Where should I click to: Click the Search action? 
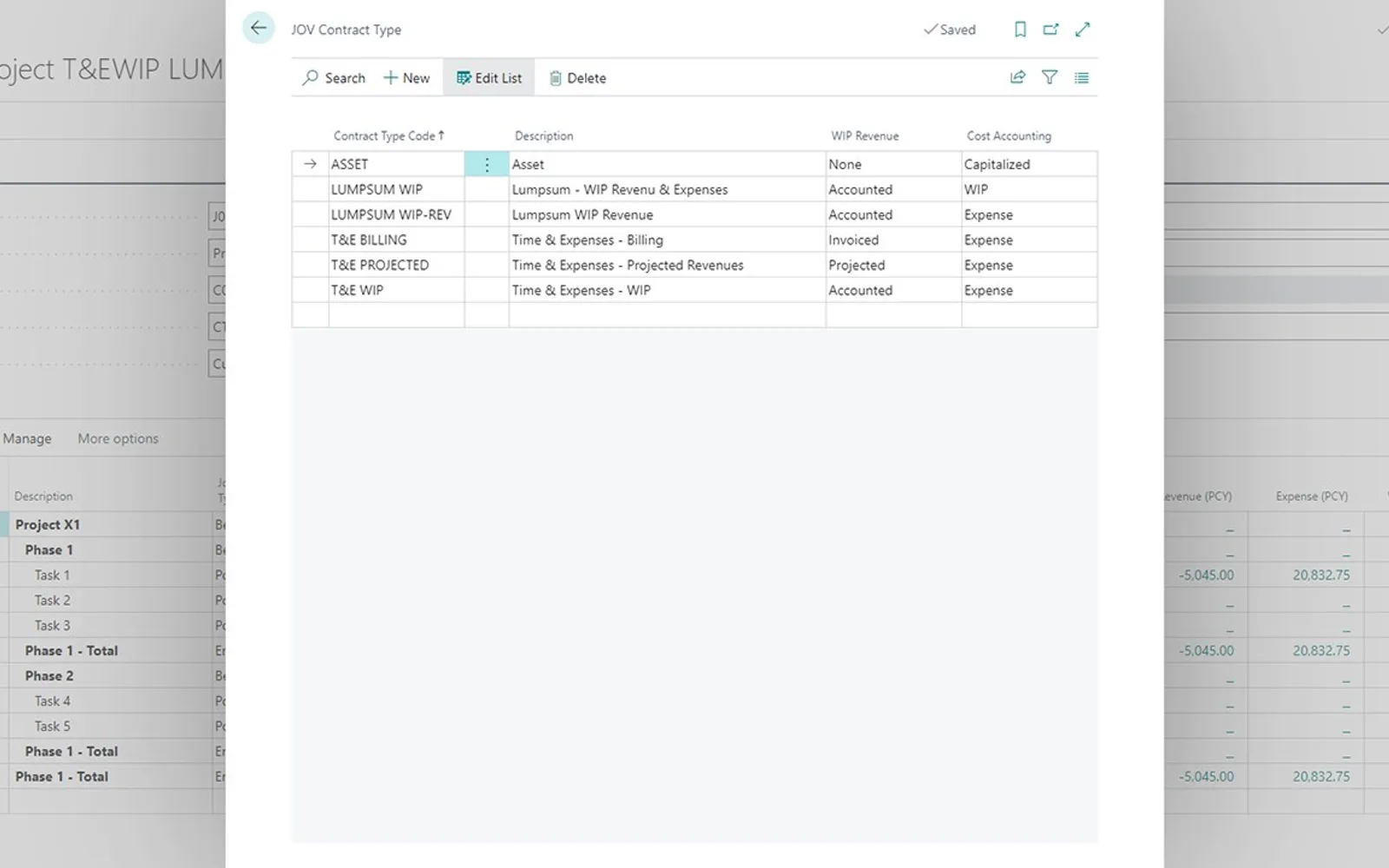[x=333, y=77]
